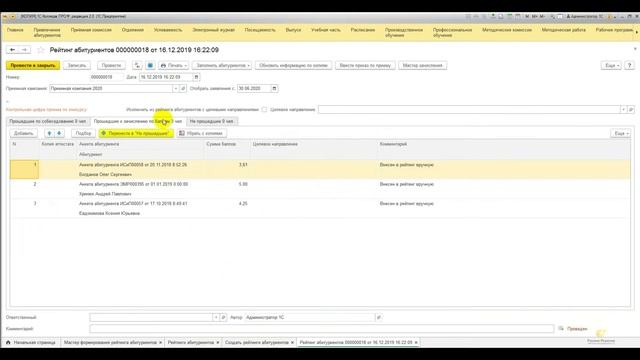Switch to 'Проходящие по собеседованию' tab
Image resolution: width=640 pixels, height=360 pixels.
click(x=48, y=121)
